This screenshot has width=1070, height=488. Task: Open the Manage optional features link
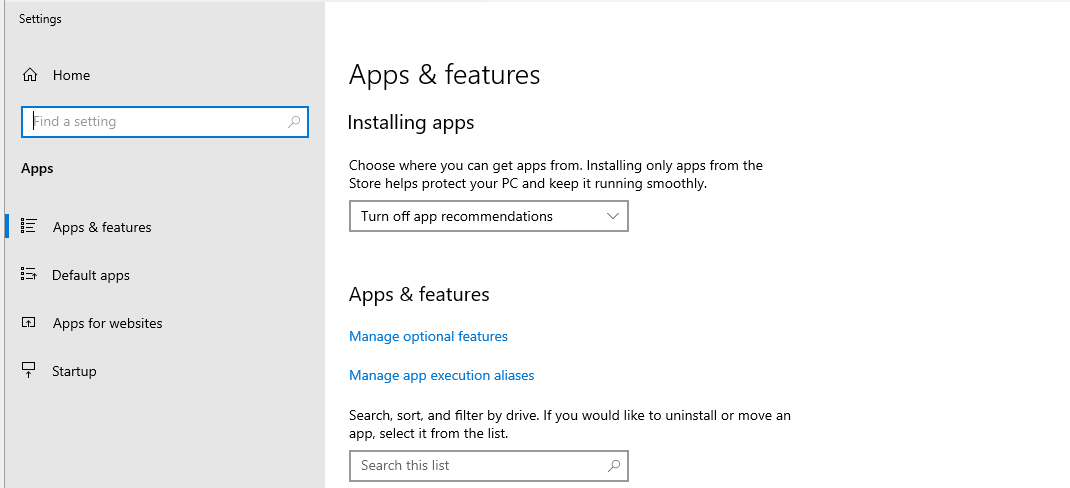(x=428, y=337)
